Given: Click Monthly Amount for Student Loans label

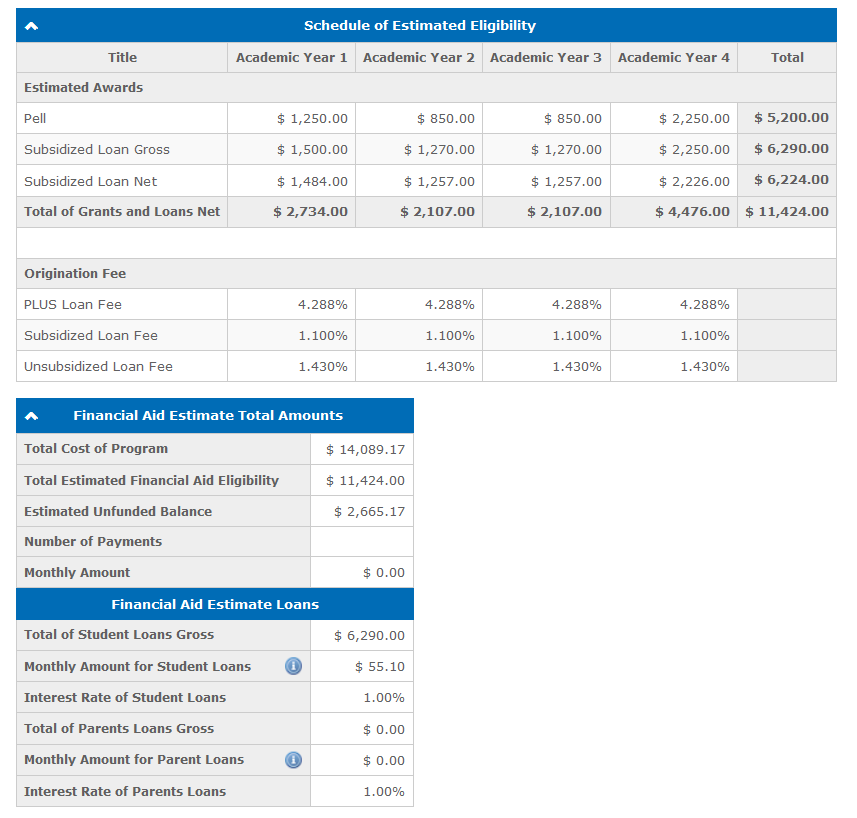Looking at the screenshot, I should click(138, 667).
